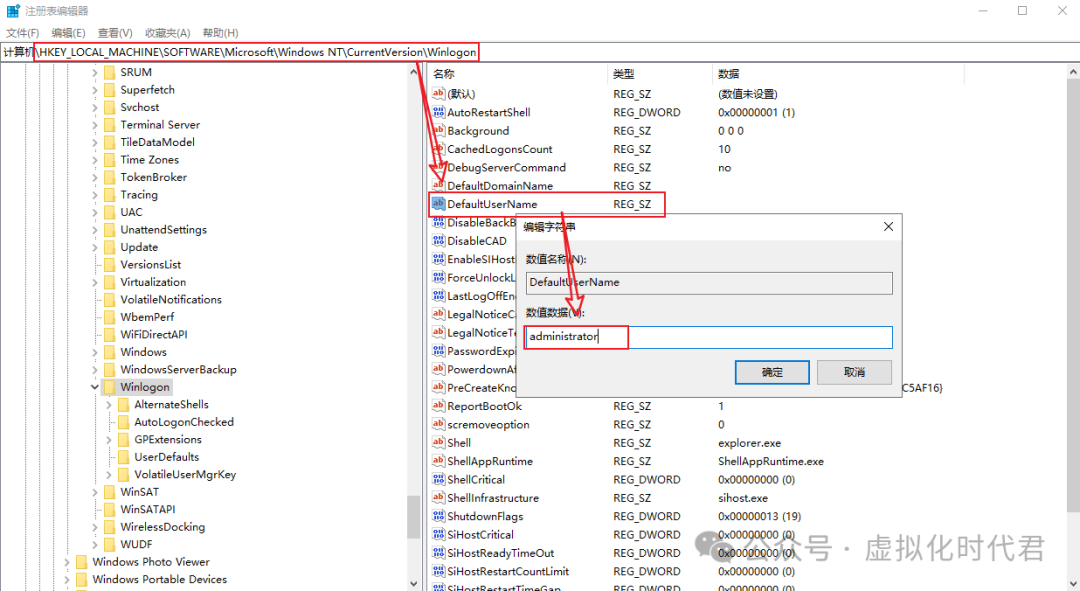Expand the GPExtensions subkey
Viewport: 1080px width, 591px height.
pyautogui.click(x=109, y=439)
